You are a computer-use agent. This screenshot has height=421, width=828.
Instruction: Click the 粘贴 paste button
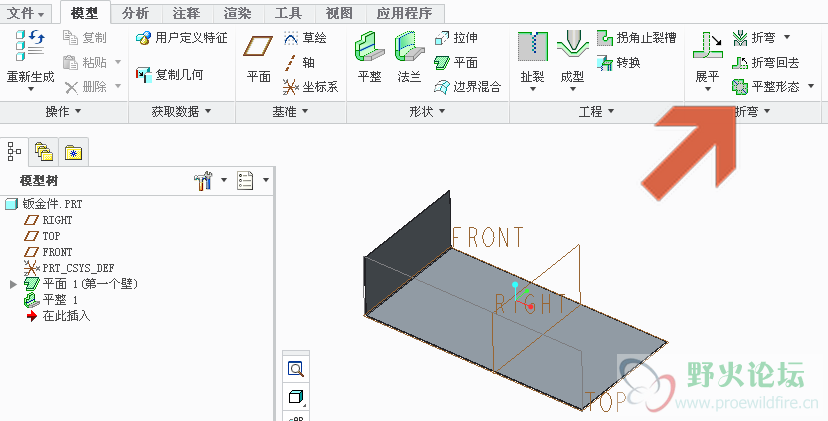84,62
